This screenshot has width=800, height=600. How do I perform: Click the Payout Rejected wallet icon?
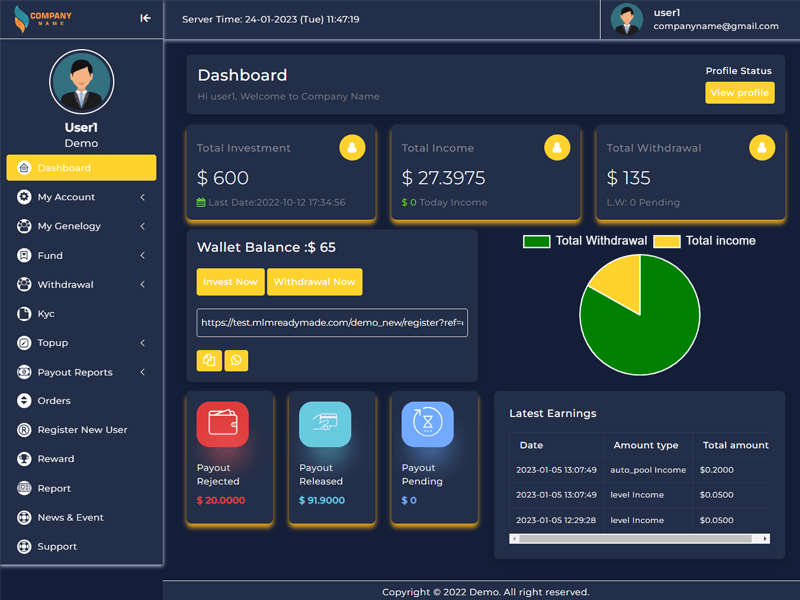[x=222, y=424]
